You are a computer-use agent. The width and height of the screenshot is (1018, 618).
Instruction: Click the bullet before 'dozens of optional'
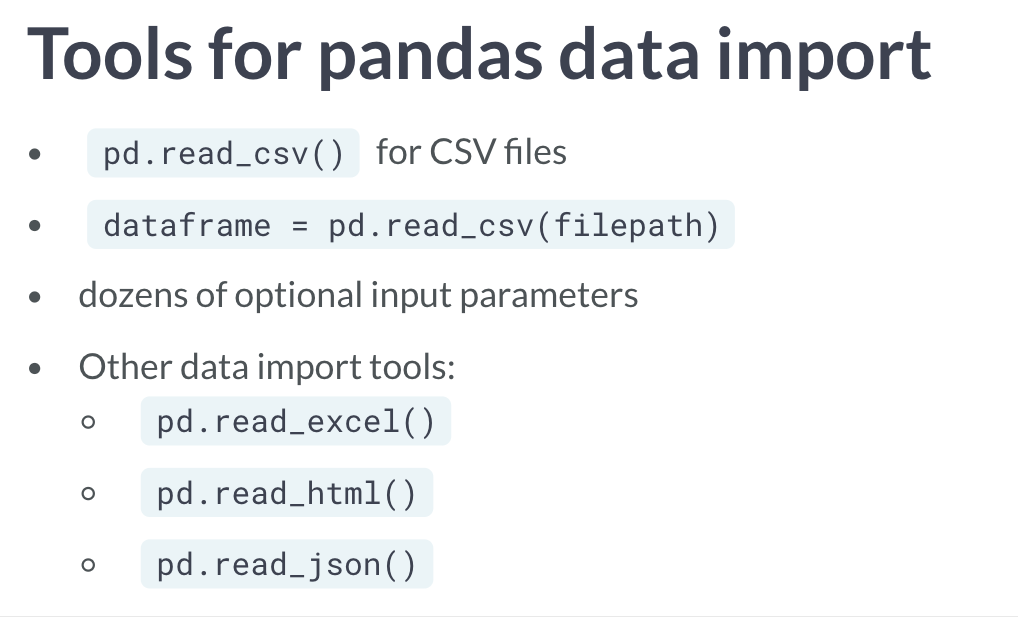click(35, 297)
